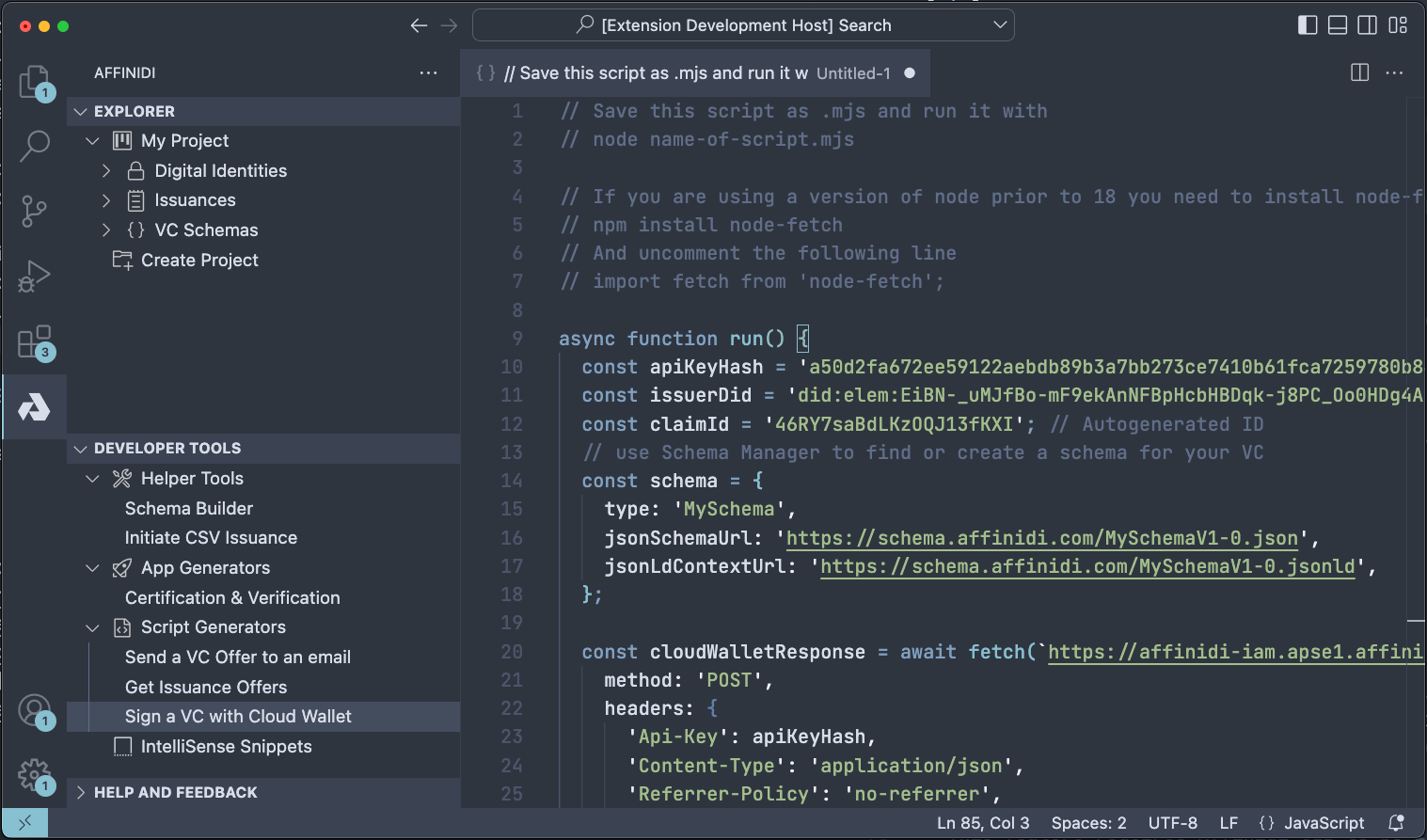Open the Accounts menu icon
The height and width of the screenshot is (840, 1427).
click(x=35, y=710)
